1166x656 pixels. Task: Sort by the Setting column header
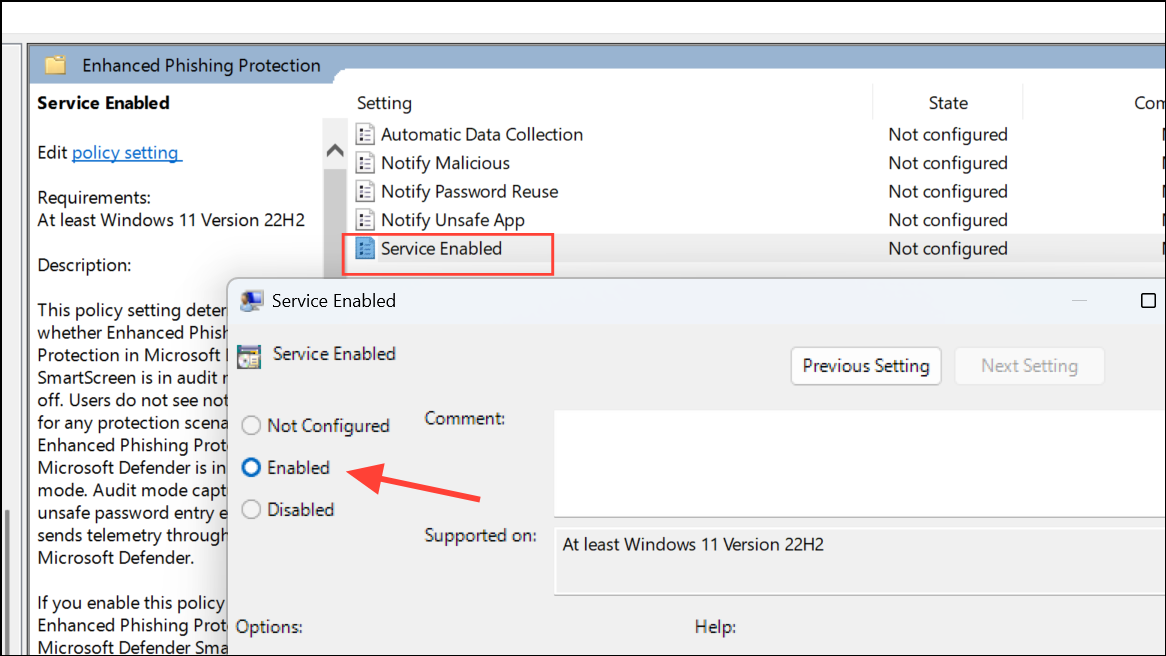point(384,103)
